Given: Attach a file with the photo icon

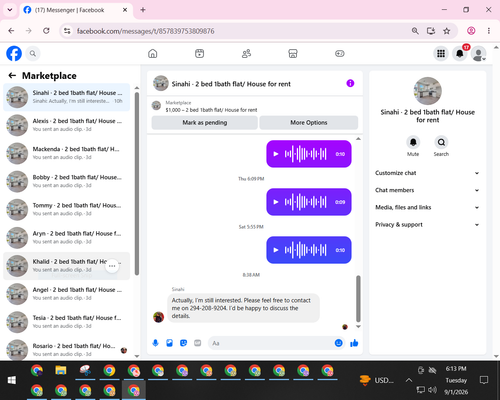Looking at the screenshot, I should [x=169, y=343].
